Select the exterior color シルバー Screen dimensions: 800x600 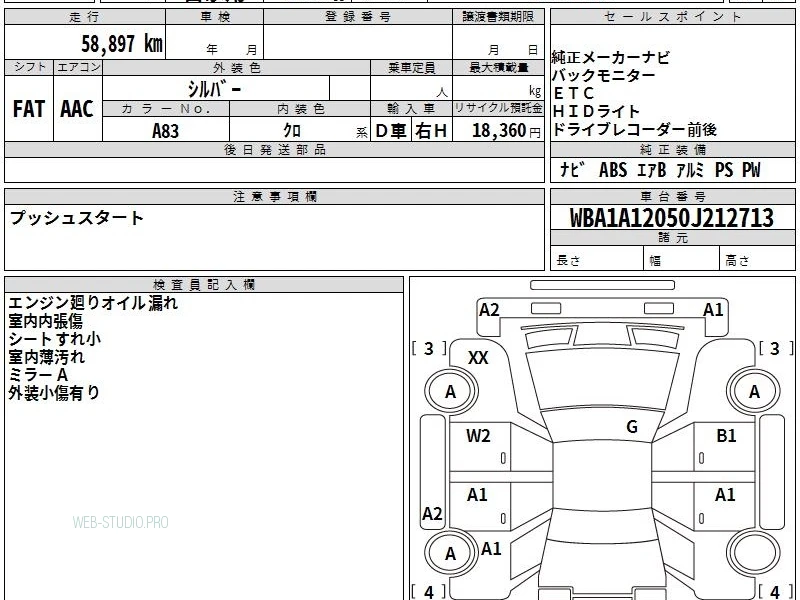pyautogui.click(x=214, y=90)
